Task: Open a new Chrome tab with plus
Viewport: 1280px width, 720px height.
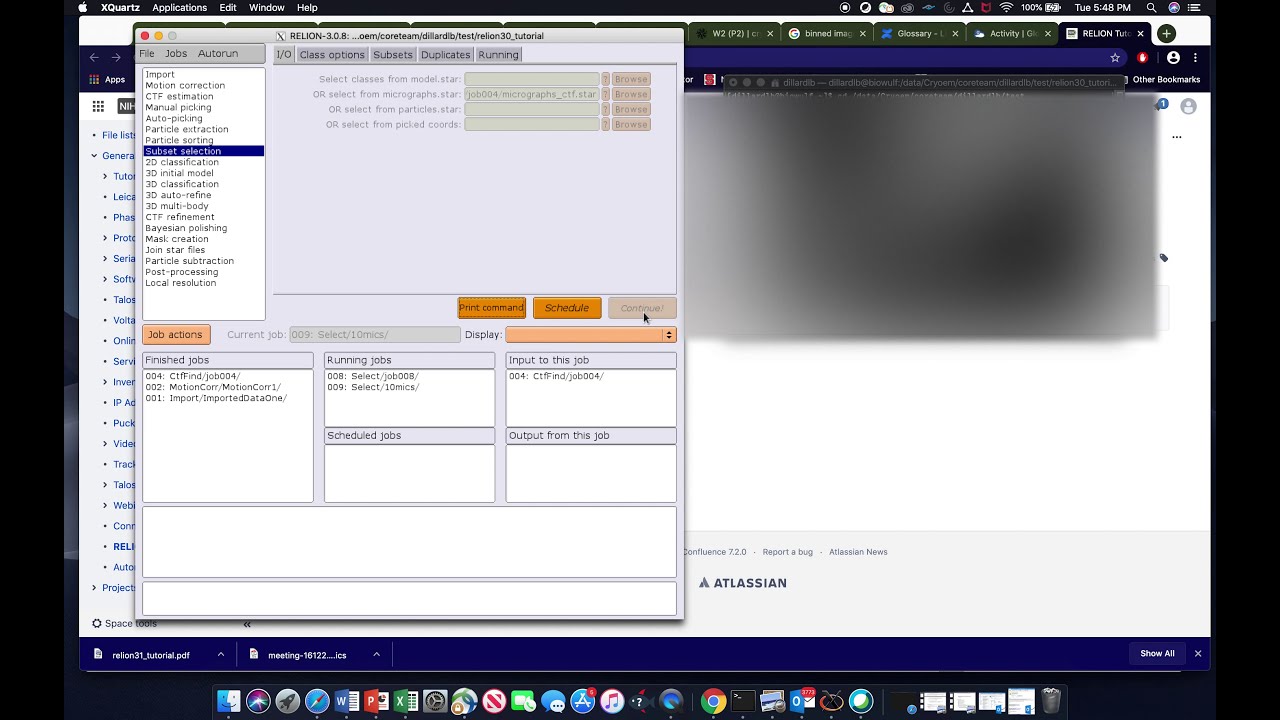Action: point(1166,33)
